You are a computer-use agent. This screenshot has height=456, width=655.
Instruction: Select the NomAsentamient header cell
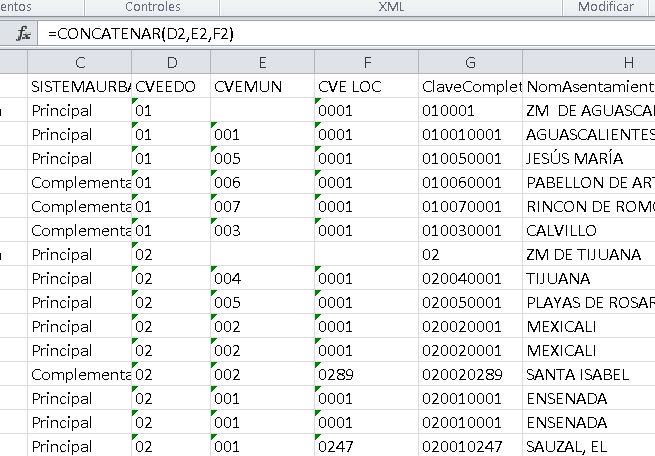[589, 86]
